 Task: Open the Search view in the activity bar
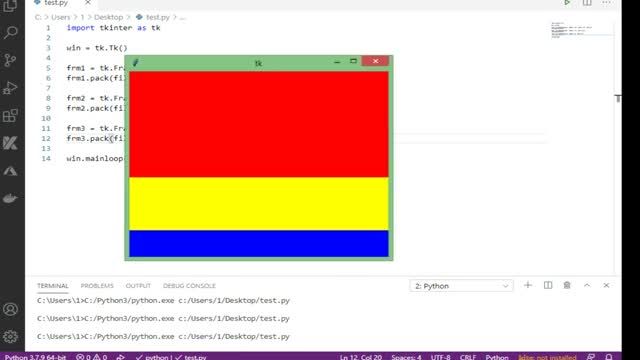pos(10,32)
